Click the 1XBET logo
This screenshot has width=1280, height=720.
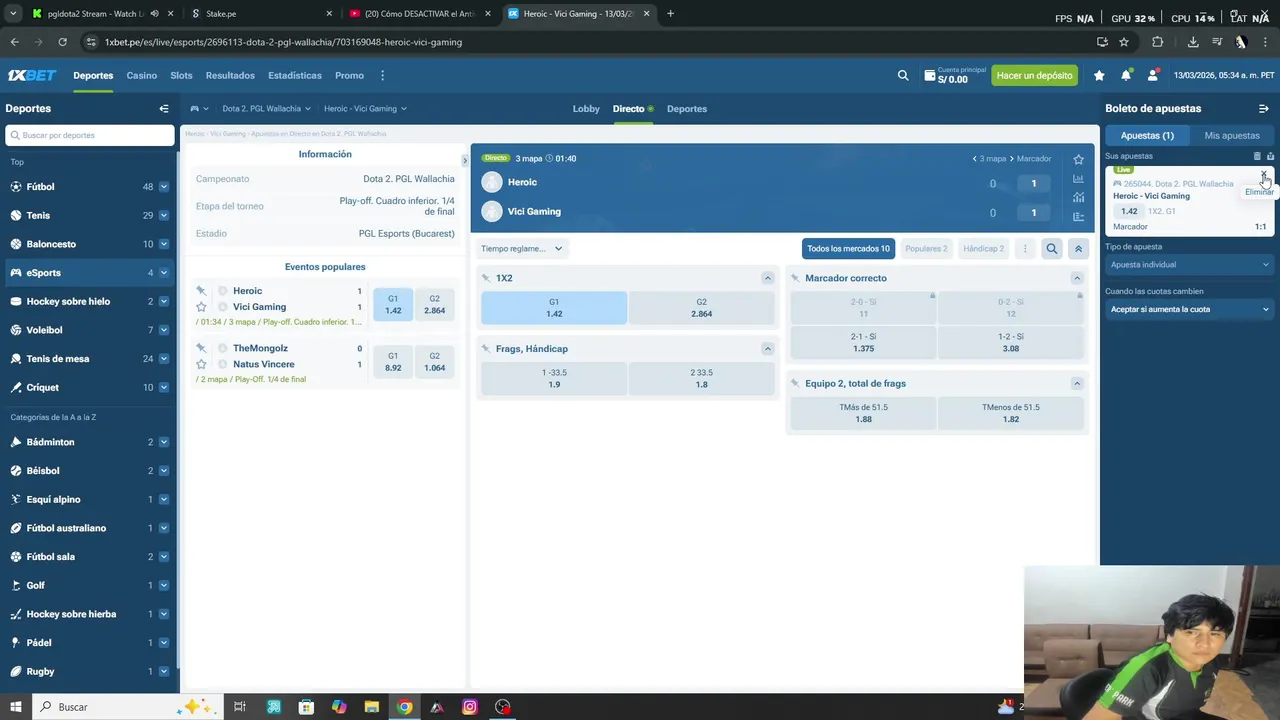(x=32, y=75)
